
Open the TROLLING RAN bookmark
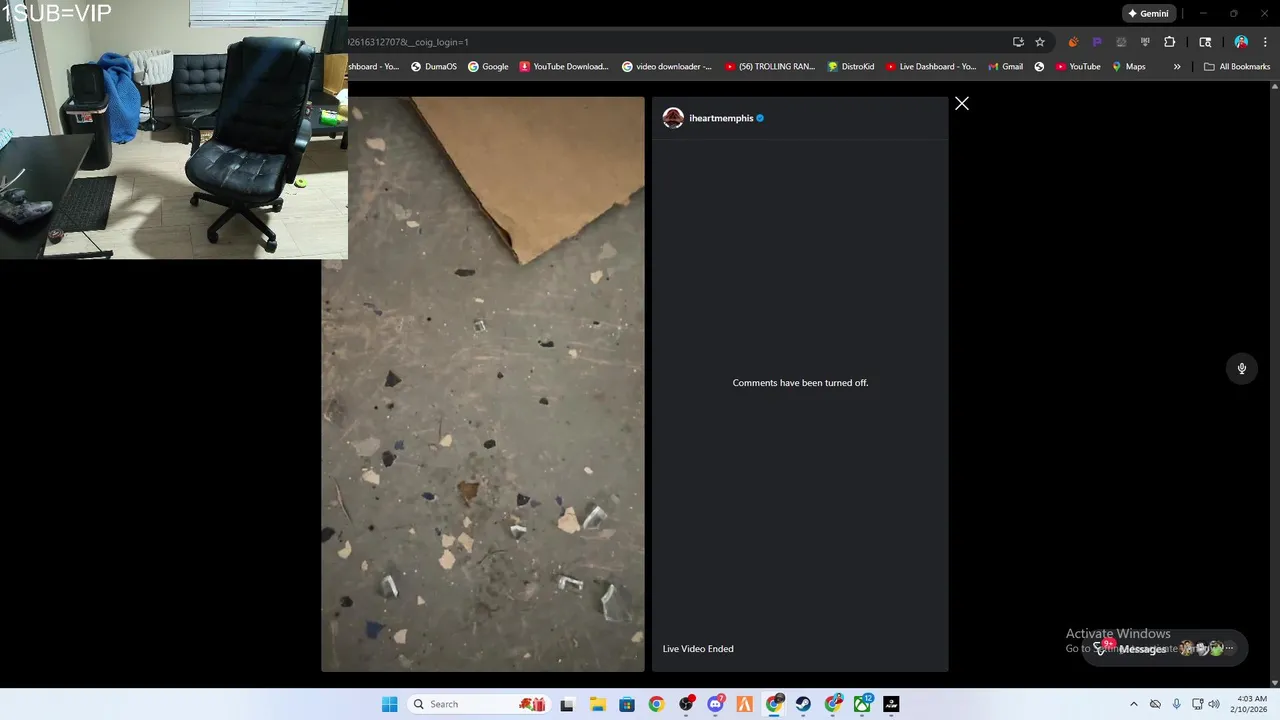[x=770, y=67]
